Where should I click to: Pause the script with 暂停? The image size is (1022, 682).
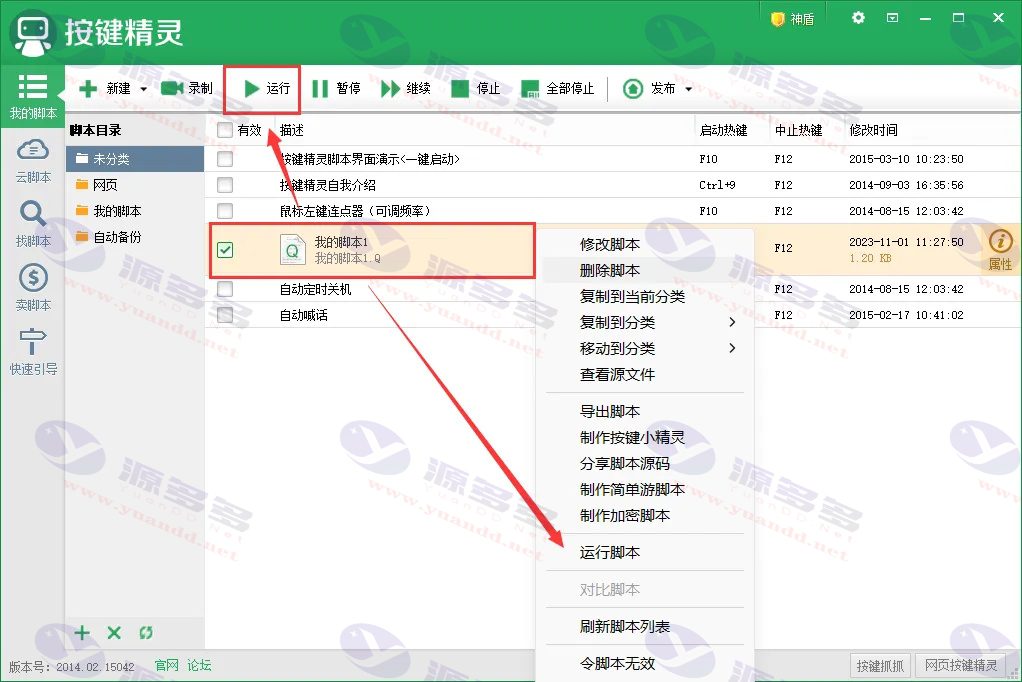[x=336, y=88]
